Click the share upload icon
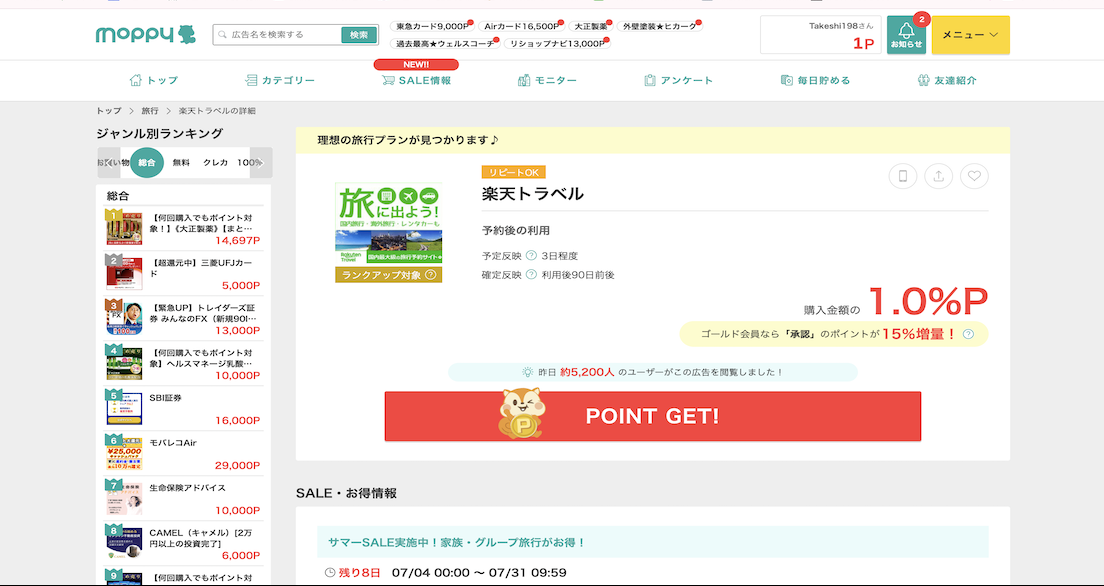This screenshot has width=1104, height=586. point(938,176)
